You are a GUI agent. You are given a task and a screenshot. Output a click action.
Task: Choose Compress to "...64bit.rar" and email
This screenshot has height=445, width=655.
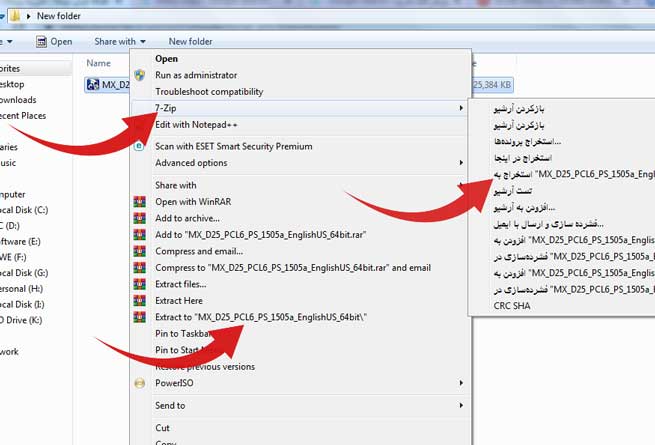293,268
